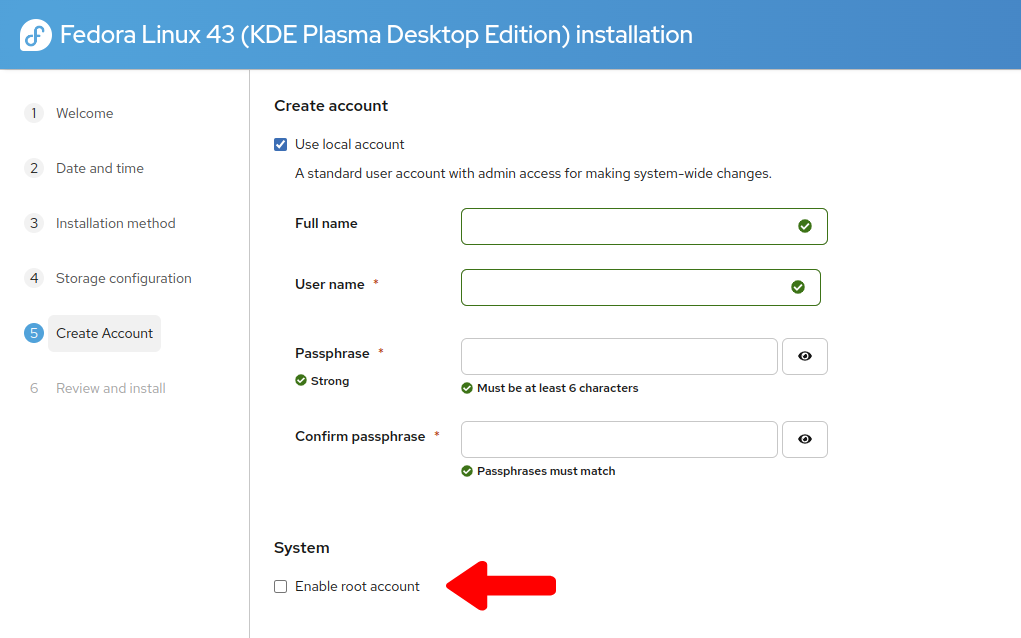Image resolution: width=1021 pixels, height=638 pixels.
Task: Click the Fedora logo icon
Action: click(x=36, y=36)
